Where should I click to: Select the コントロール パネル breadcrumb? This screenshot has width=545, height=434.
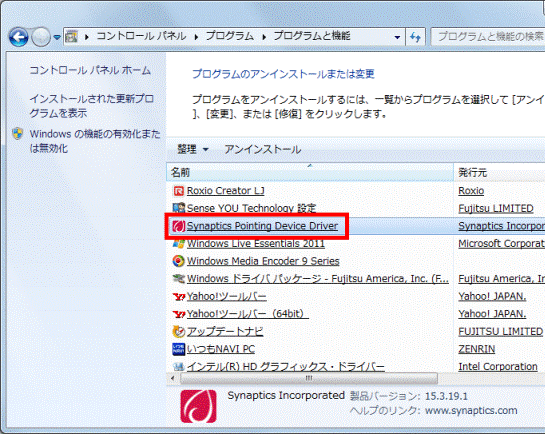(x=141, y=36)
